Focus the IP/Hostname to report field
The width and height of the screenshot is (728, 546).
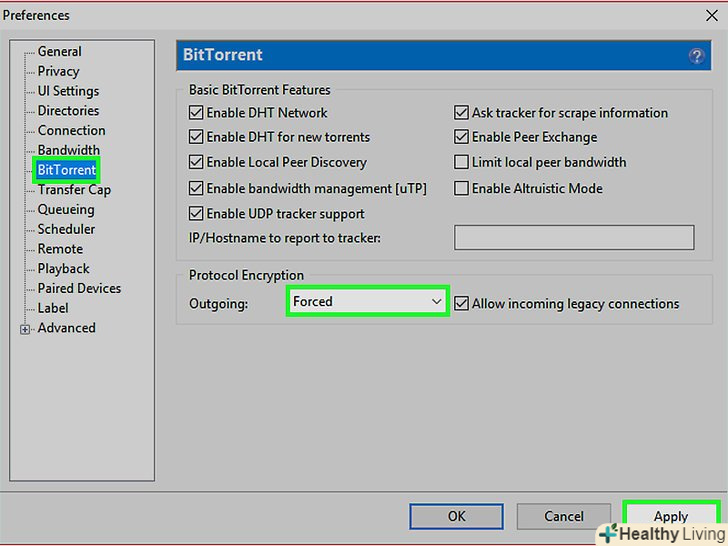click(574, 238)
